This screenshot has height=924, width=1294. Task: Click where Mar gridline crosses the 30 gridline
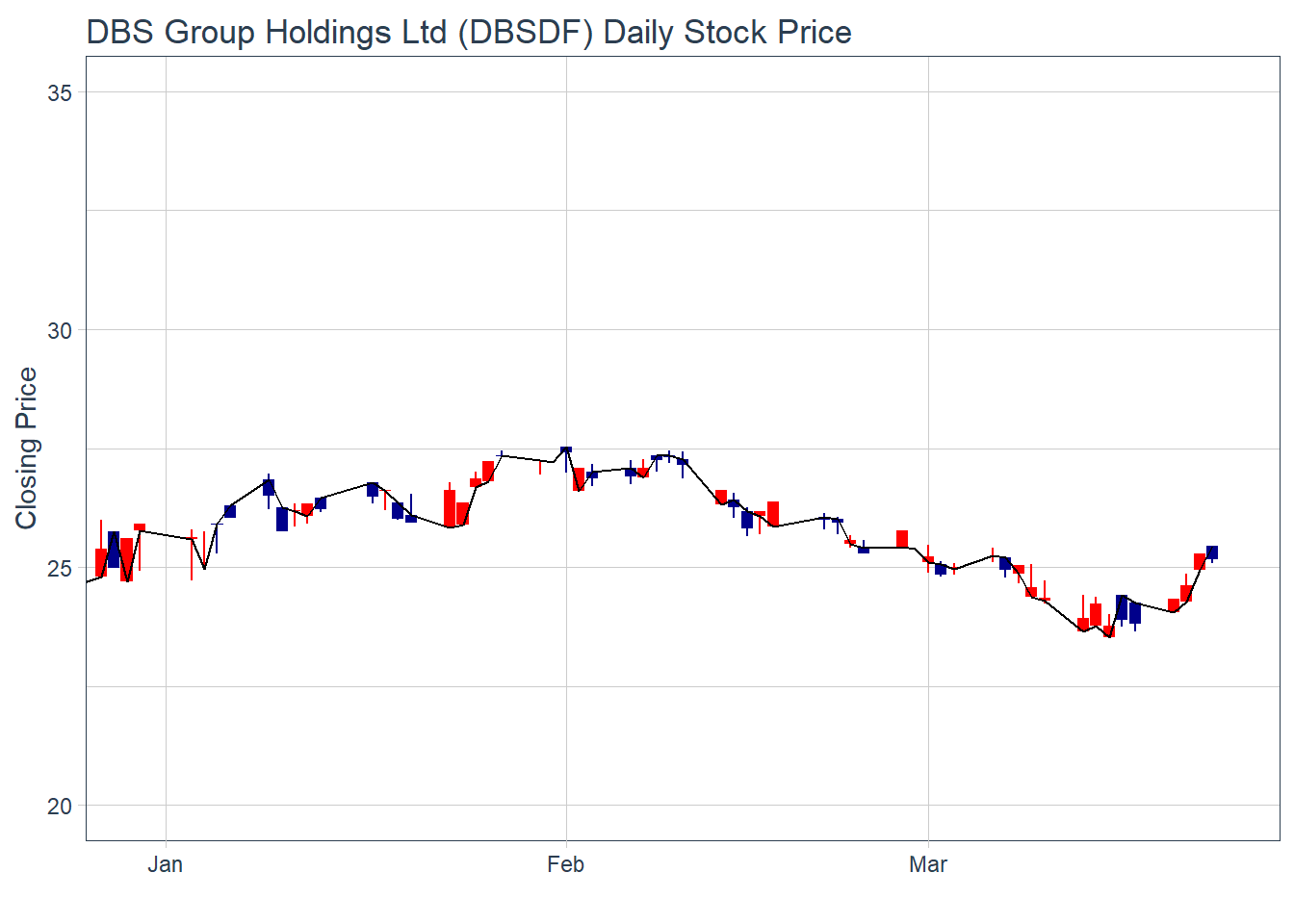pos(928,330)
